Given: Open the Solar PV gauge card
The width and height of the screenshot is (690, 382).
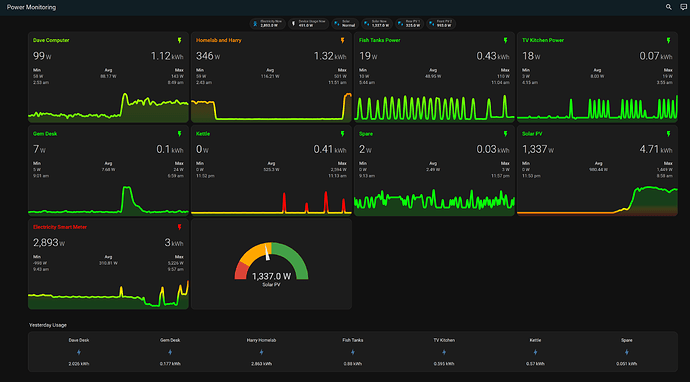Looking at the screenshot, I should click(x=272, y=264).
